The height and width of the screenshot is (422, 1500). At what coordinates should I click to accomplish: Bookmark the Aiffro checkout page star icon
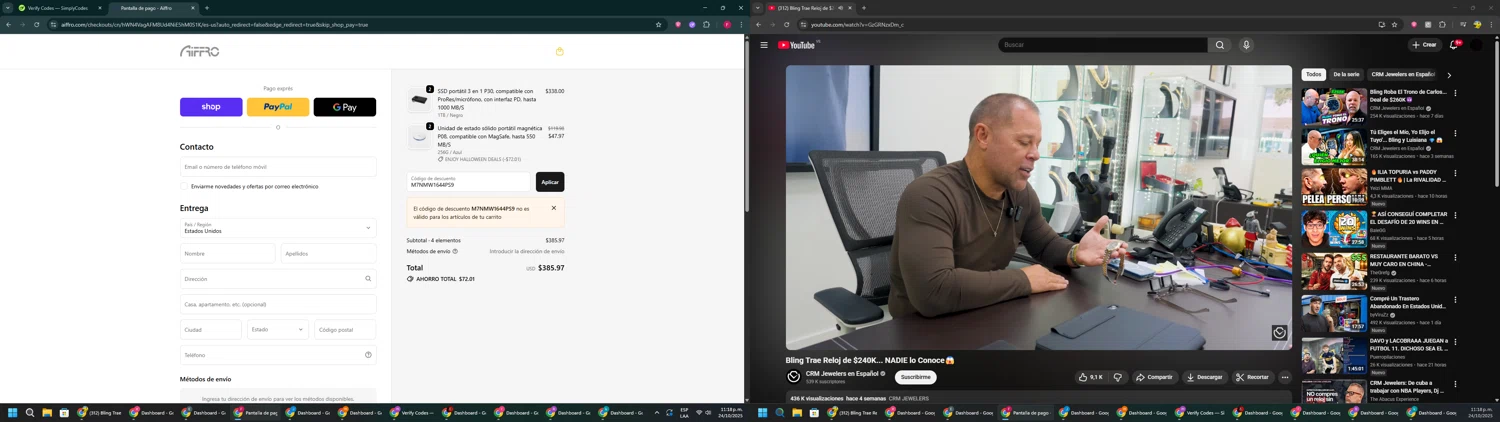tap(658, 25)
